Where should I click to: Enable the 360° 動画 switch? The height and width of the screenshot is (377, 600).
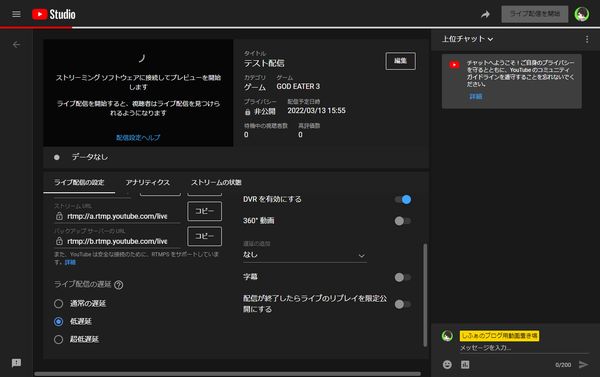click(403, 221)
